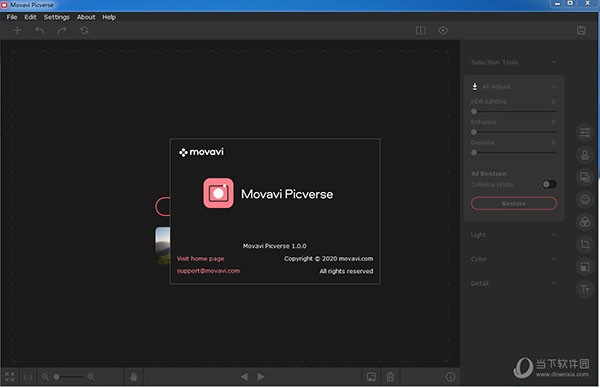Reset all changes with the refresh icon
Screen dimensions: 600x388
(x=85, y=31)
